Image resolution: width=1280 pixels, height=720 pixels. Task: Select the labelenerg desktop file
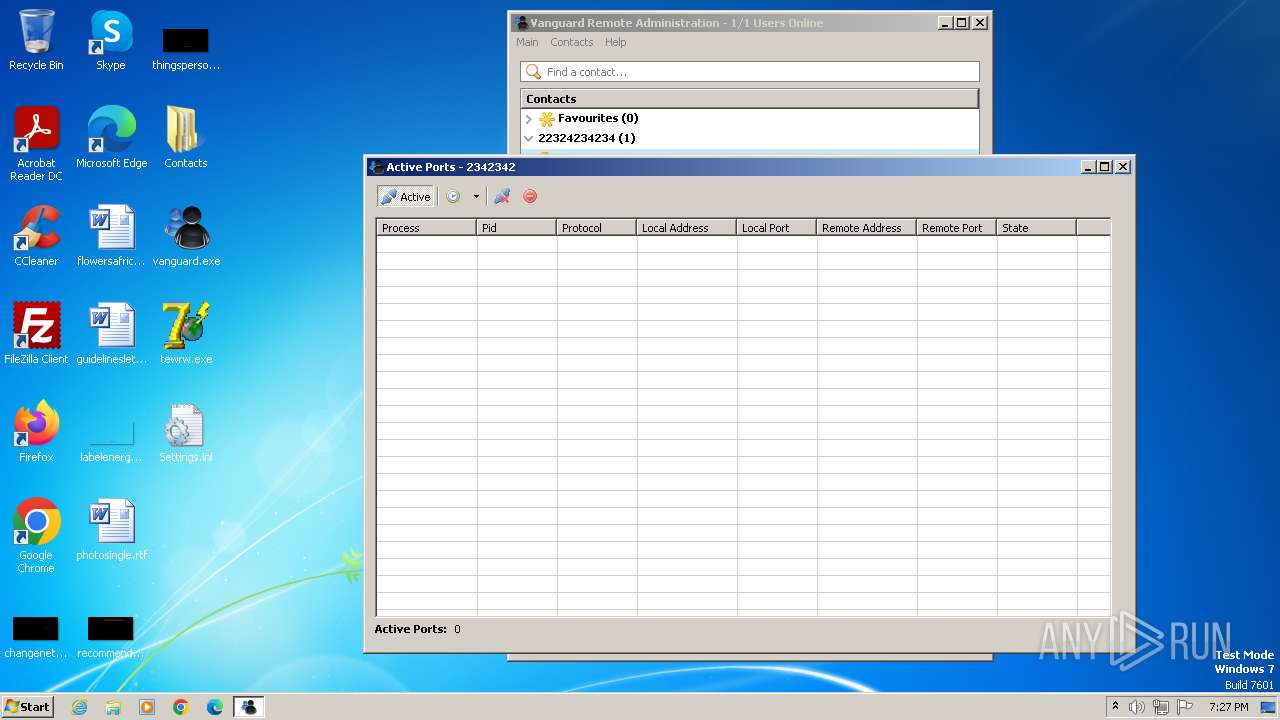[x=111, y=440]
